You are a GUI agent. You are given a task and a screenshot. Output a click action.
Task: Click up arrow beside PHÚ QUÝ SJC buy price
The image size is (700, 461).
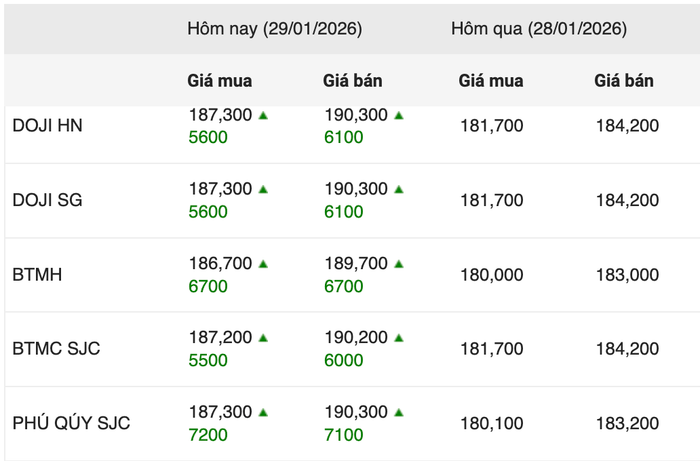(x=263, y=412)
